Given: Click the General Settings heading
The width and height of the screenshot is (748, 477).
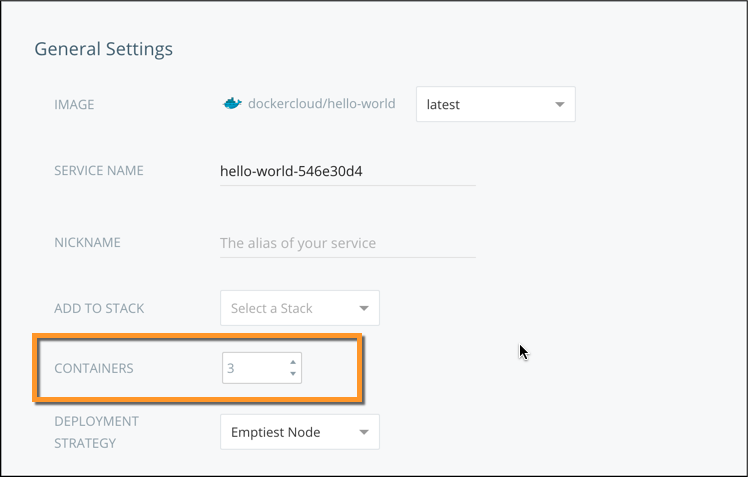Looking at the screenshot, I should [104, 48].
